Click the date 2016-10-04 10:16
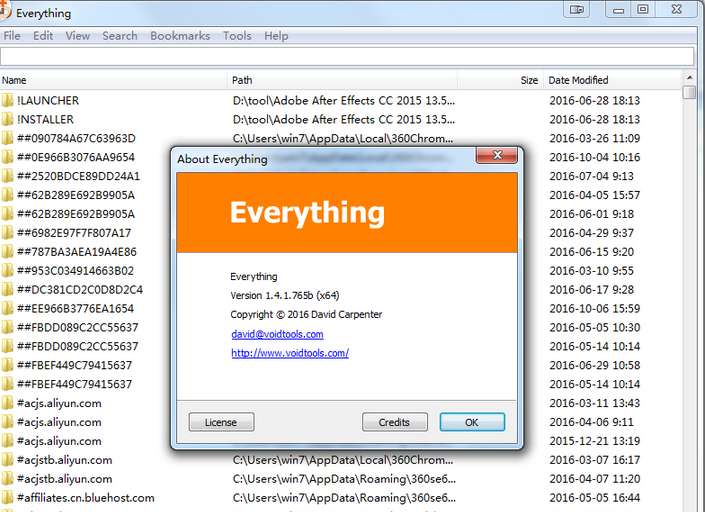 (594, 157)
